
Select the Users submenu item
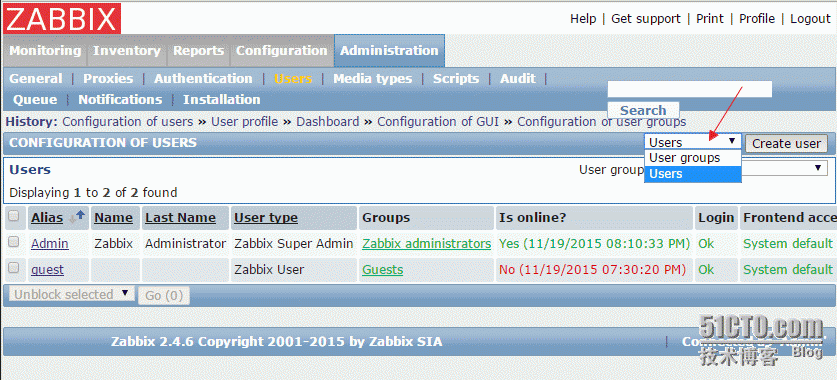coord(293,78)
